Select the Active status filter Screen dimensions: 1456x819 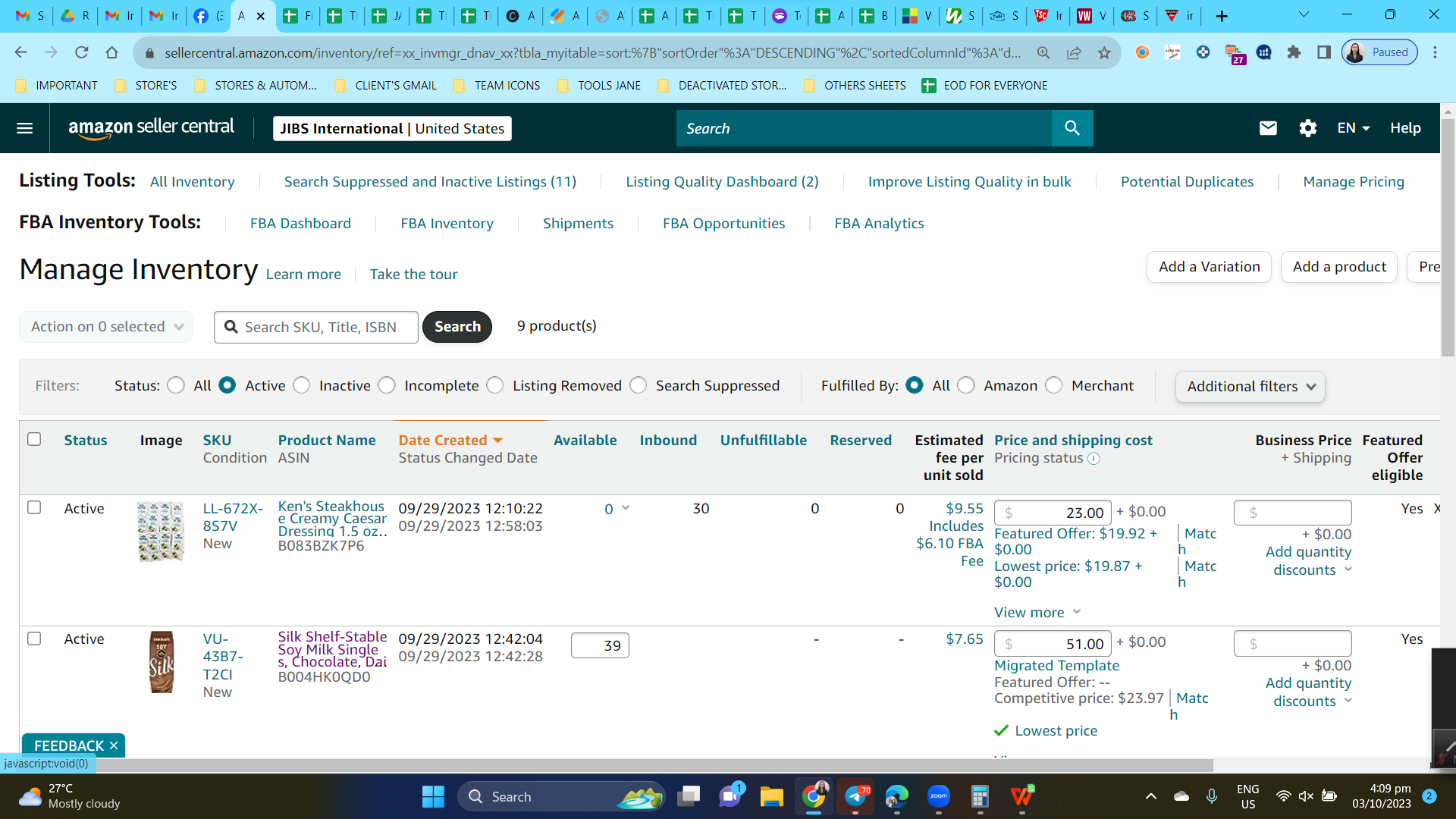point(227,385)
